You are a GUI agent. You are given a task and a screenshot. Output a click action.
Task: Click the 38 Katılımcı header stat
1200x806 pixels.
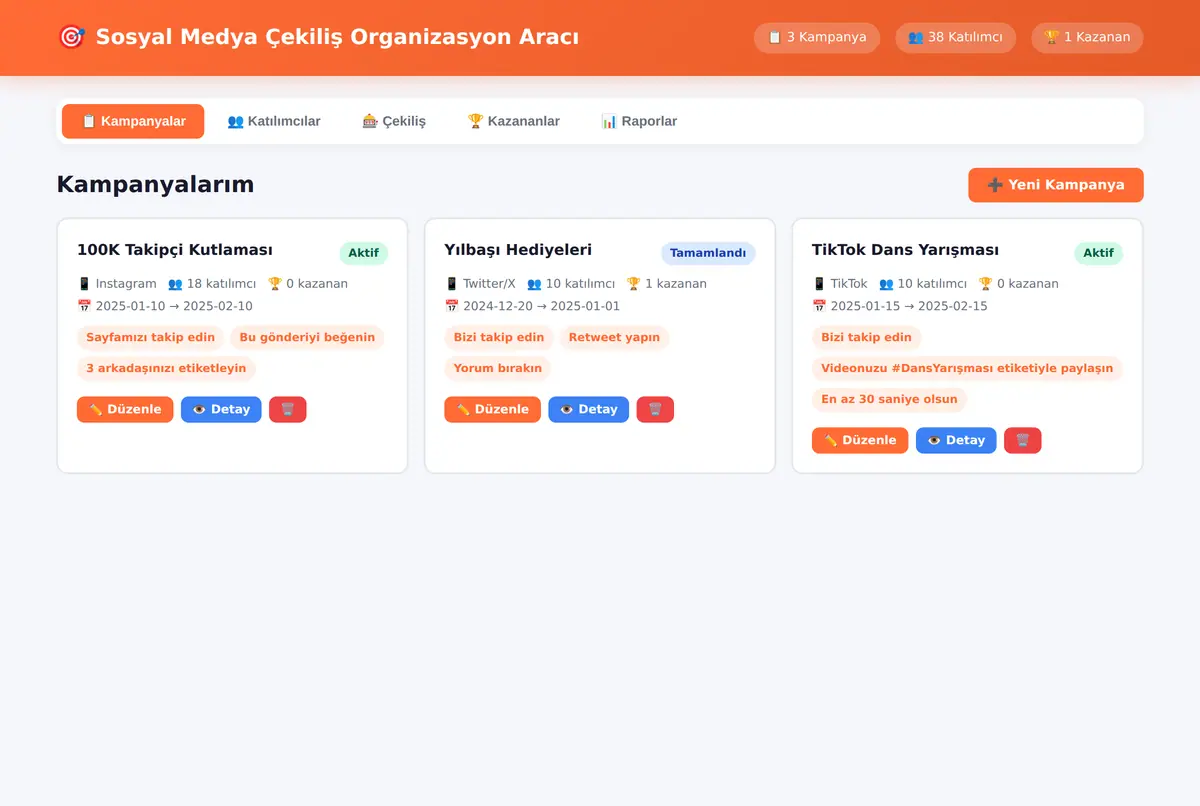pos(955,37)
